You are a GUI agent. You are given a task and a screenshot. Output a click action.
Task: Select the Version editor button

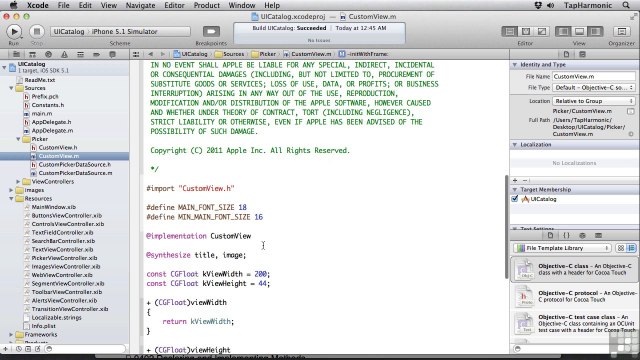coord(542,31)
